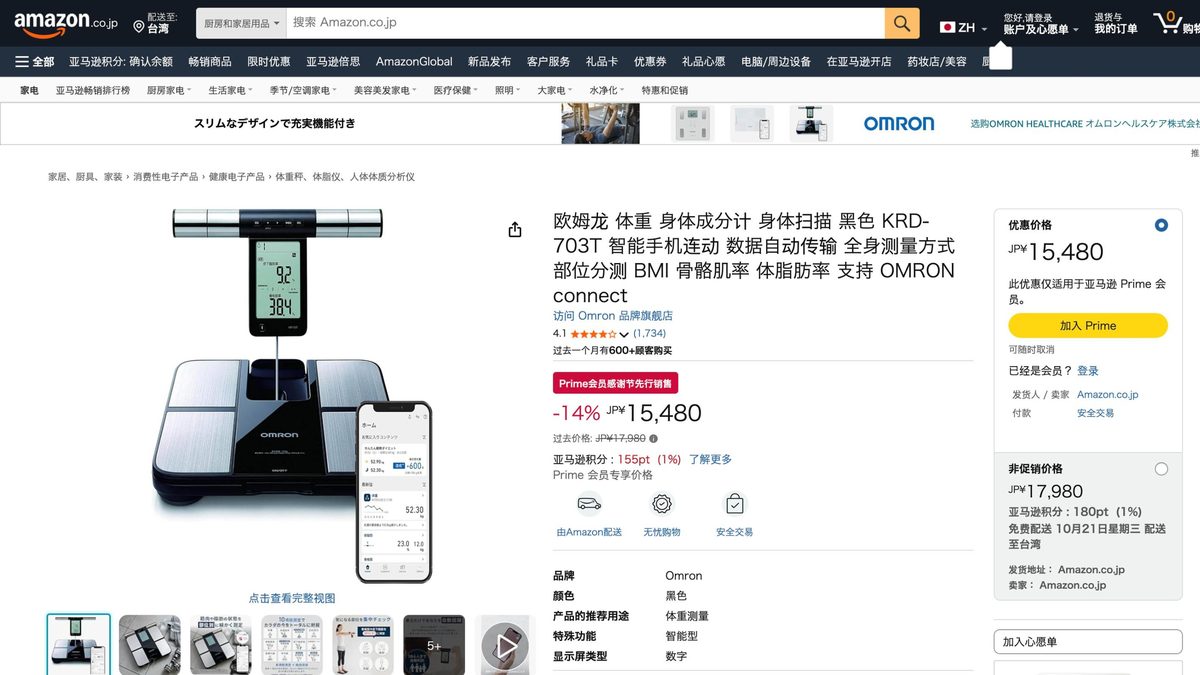1200x675 pixels.
Task: Open 礼品卡 navigation item
Action: pyautogui.click(x=602, y=61)
